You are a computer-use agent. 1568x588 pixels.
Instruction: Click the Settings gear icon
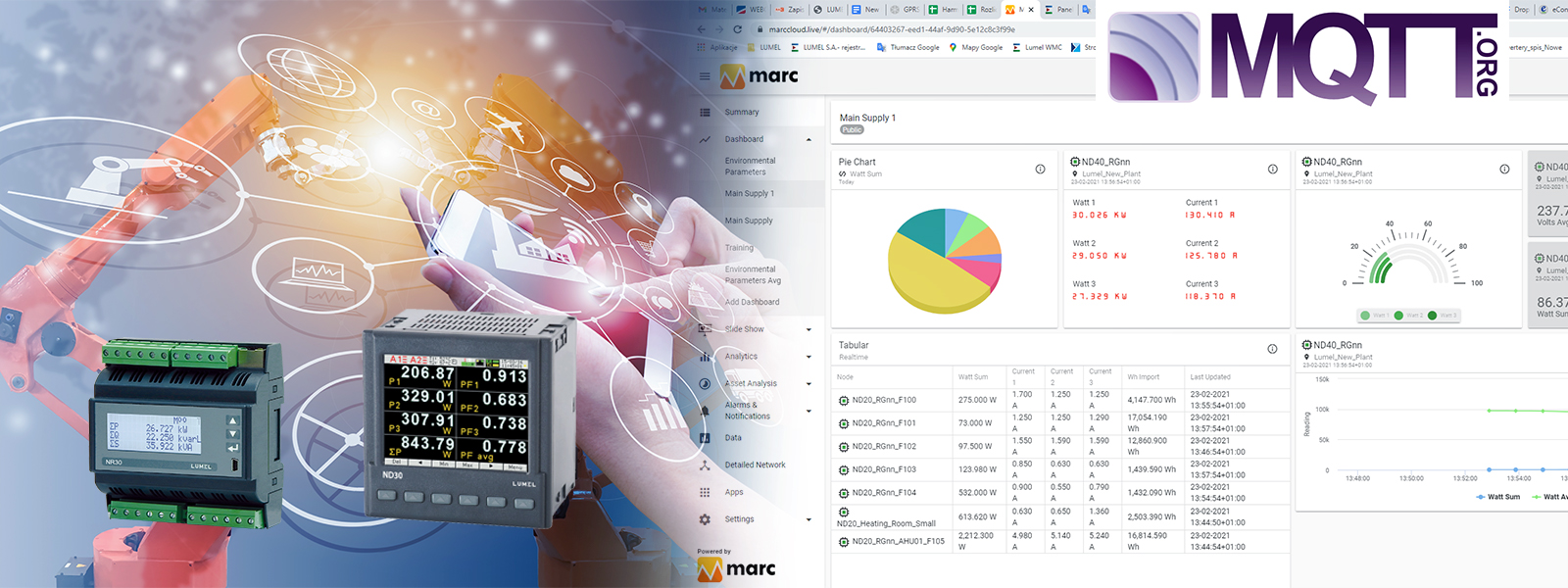click(705, 519)
